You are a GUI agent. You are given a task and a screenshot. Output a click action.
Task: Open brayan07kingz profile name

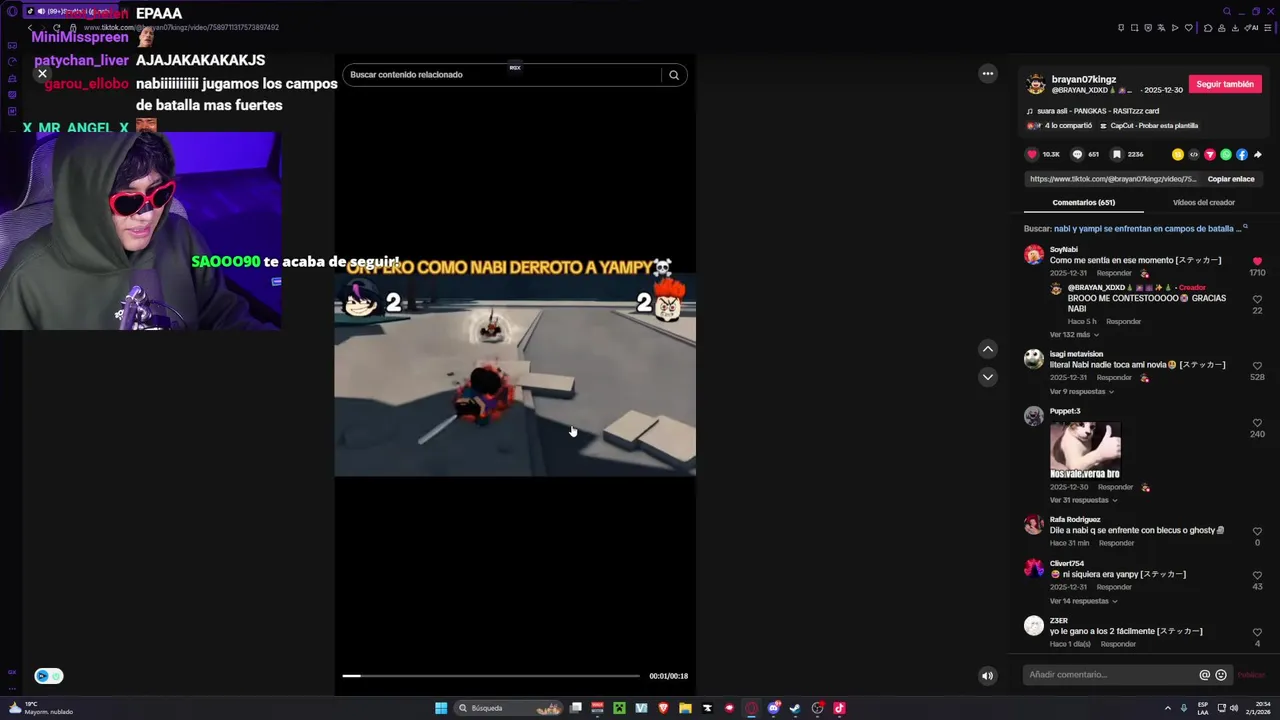pos(1083,79)
